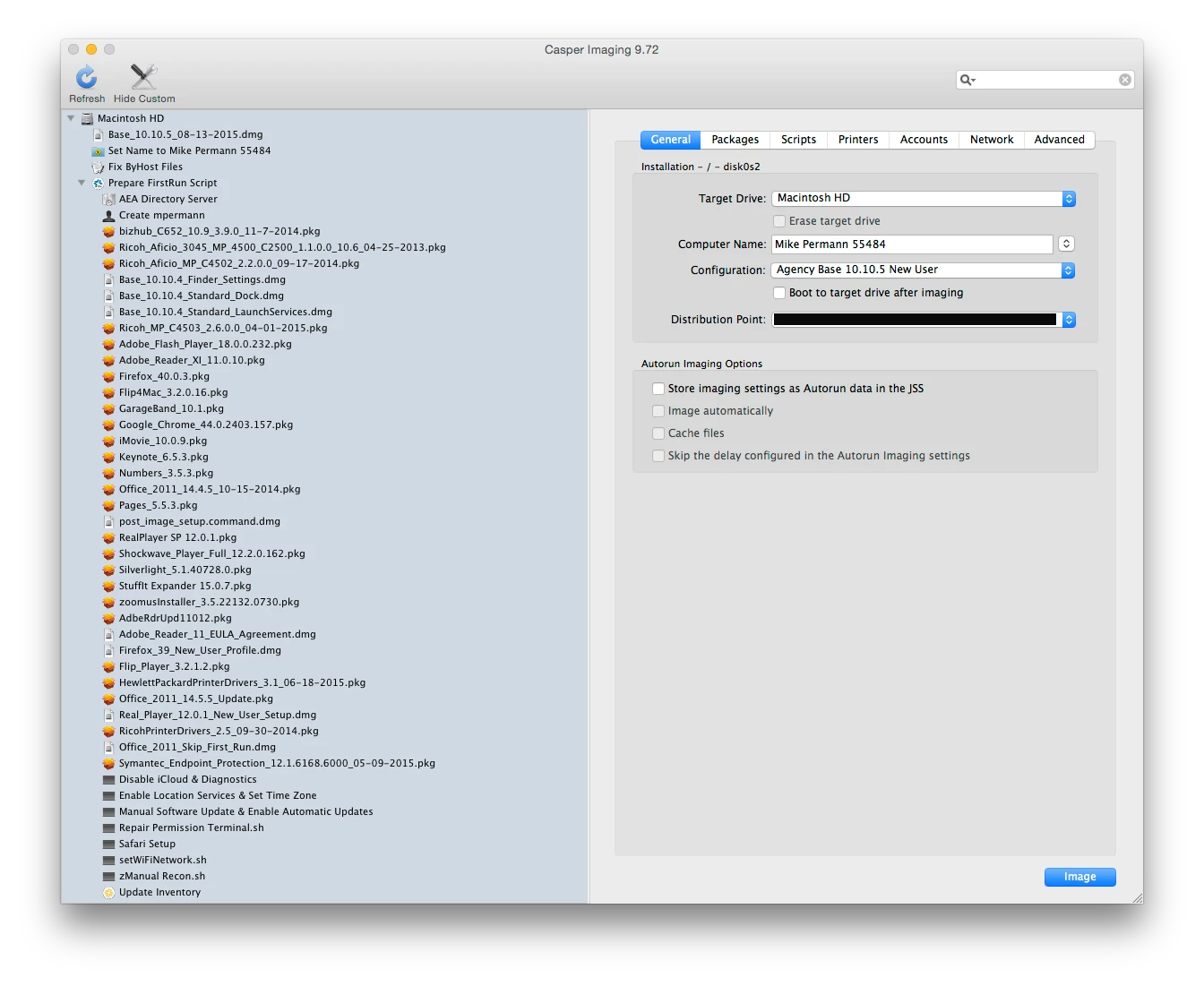Image resolution: width=1204 pixels, height=986 pixels.
Task: Click the Office_2011_Skip_First_Run.dmg icon
Action: point(108,747)
